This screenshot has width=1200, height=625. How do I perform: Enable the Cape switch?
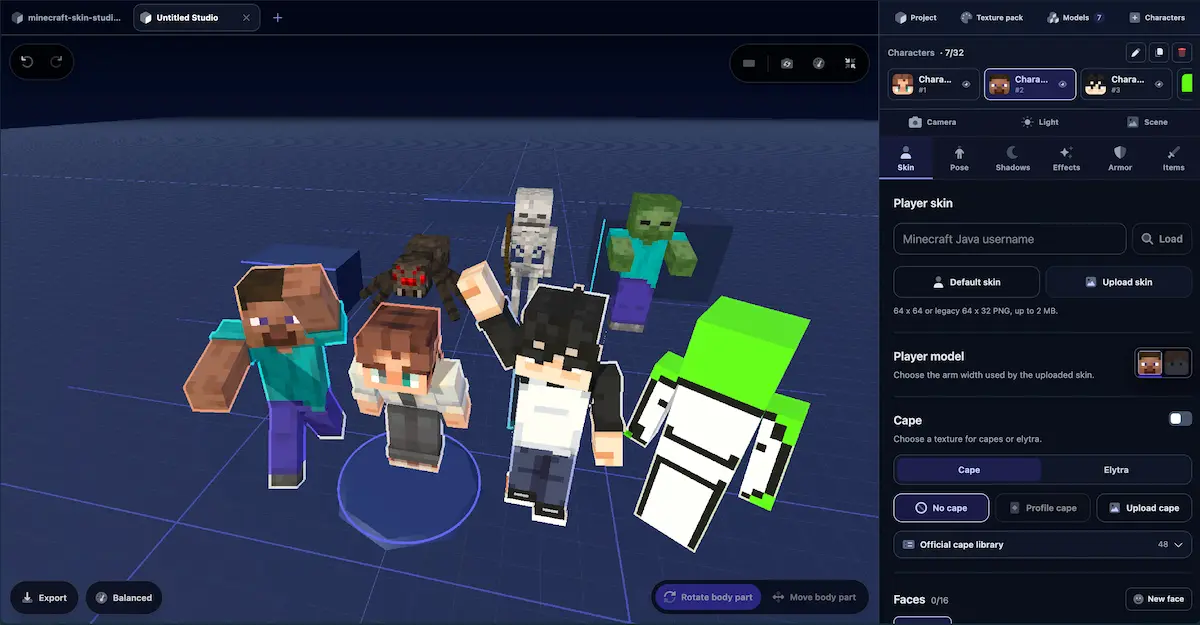point(1180,419)
